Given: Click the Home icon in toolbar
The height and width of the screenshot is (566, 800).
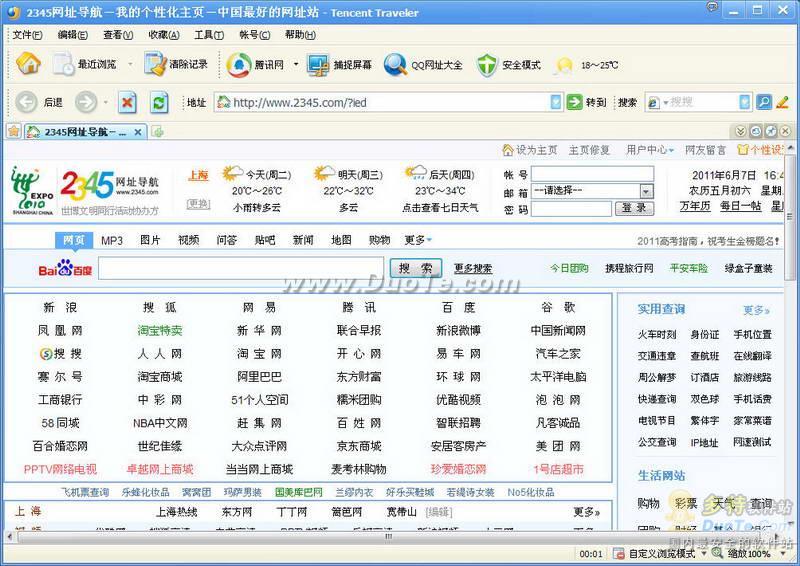Looking at the screenshot, I should pos(28,64).
